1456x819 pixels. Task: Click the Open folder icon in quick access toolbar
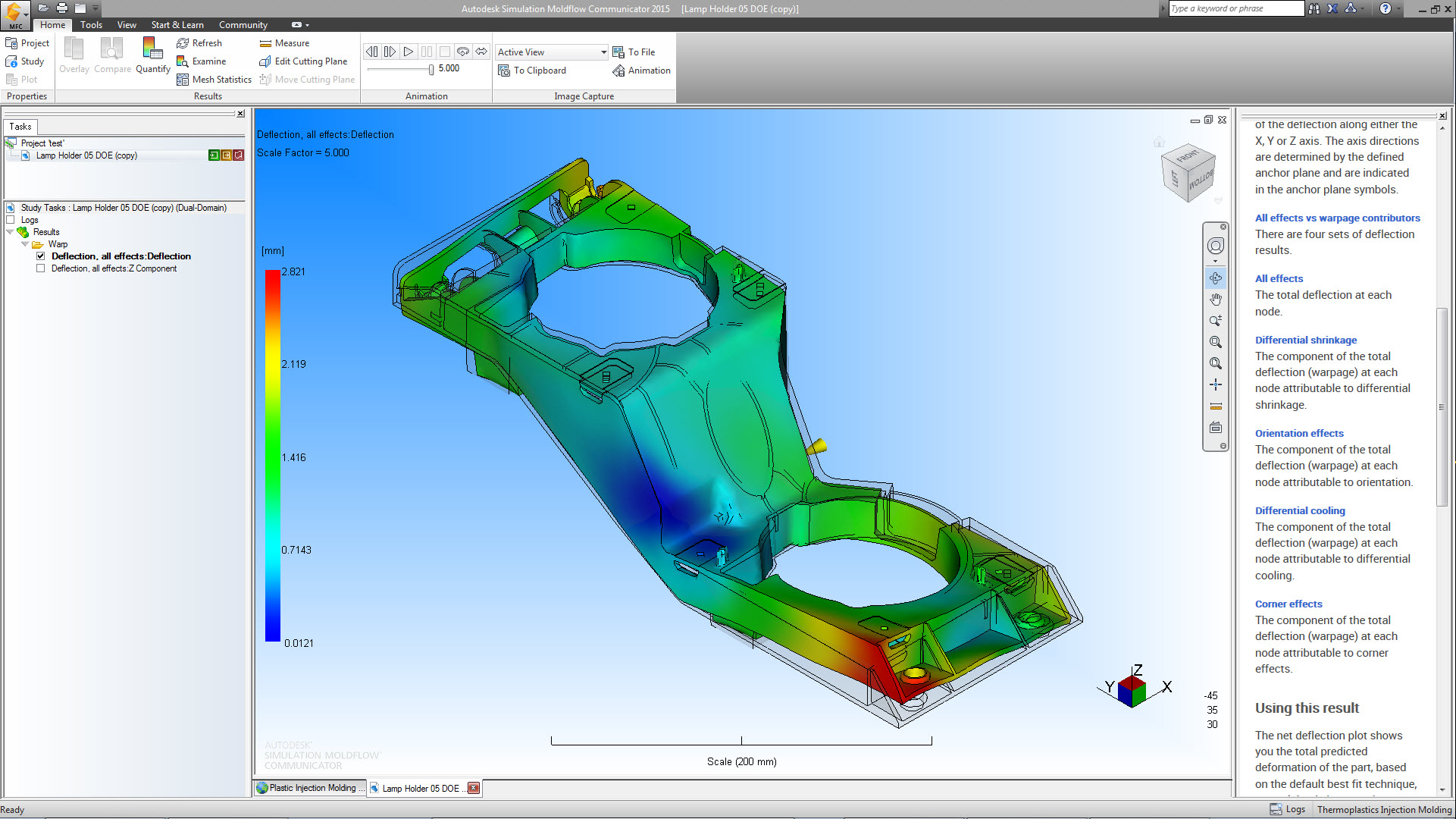(44, 8)
